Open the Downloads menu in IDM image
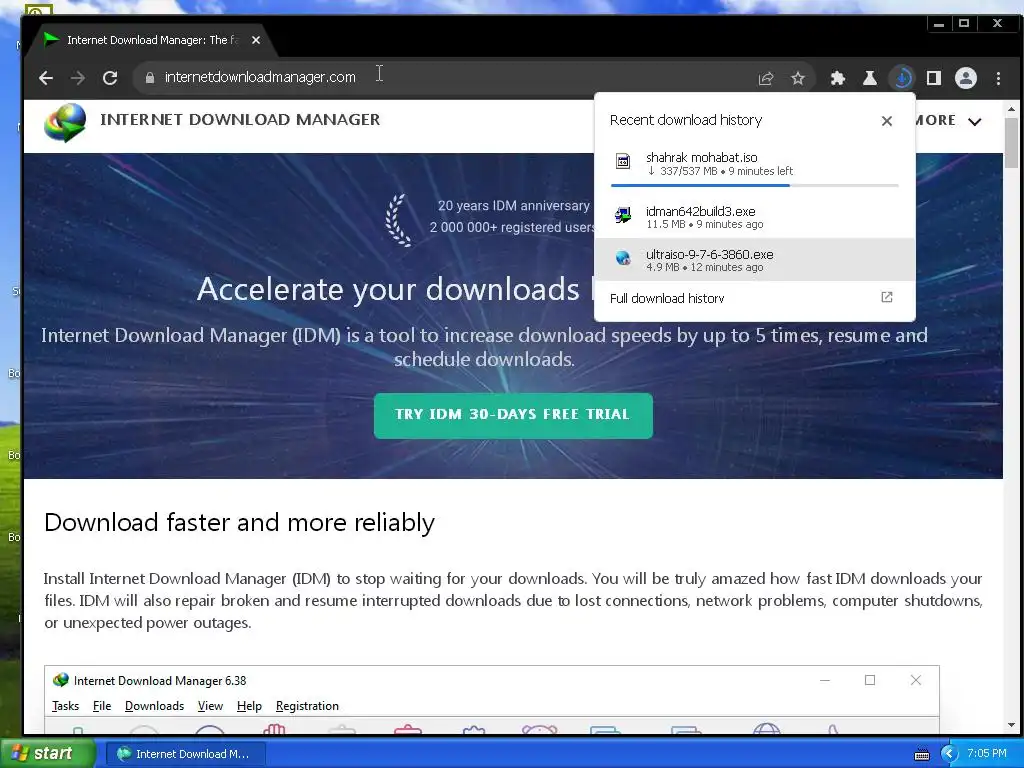 pyautogui.click(x=154, y=706)
